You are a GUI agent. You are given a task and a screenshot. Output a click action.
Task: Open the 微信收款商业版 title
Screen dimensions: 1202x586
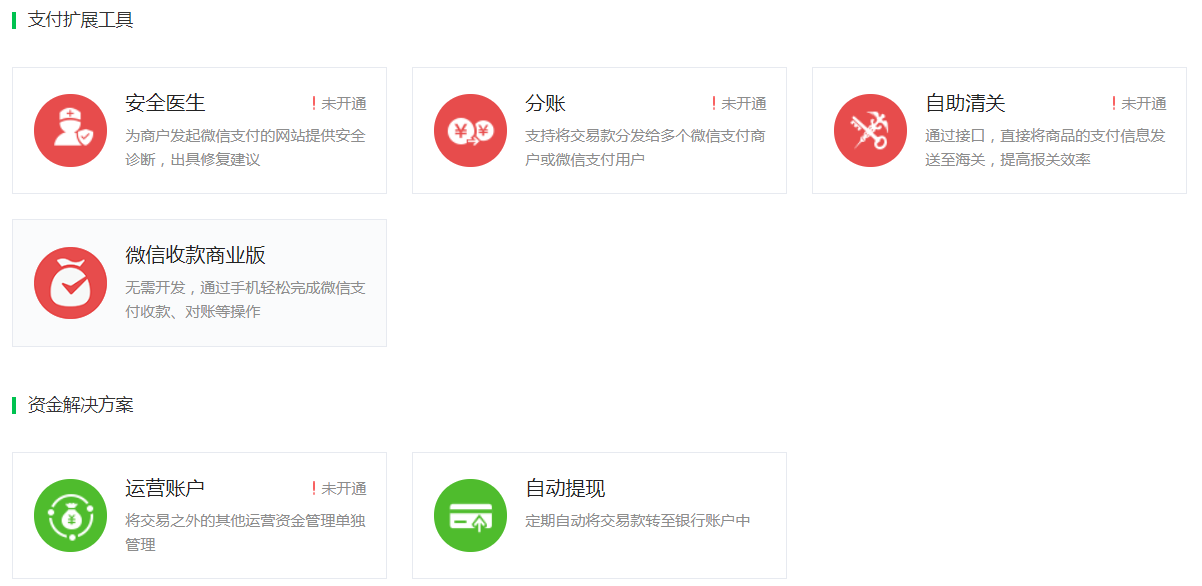(195, 255)
